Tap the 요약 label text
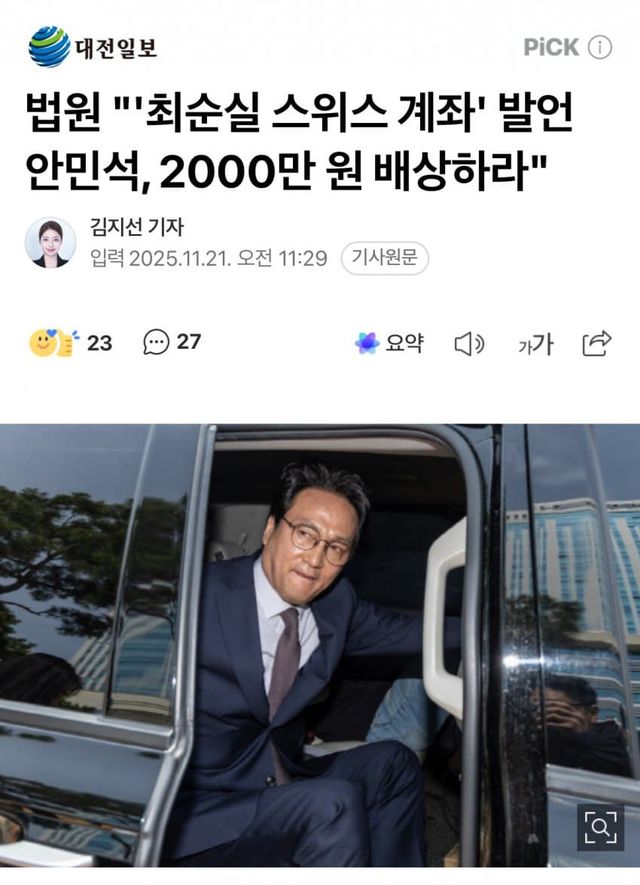The image size is (640, 885). [x=405, y=343]
